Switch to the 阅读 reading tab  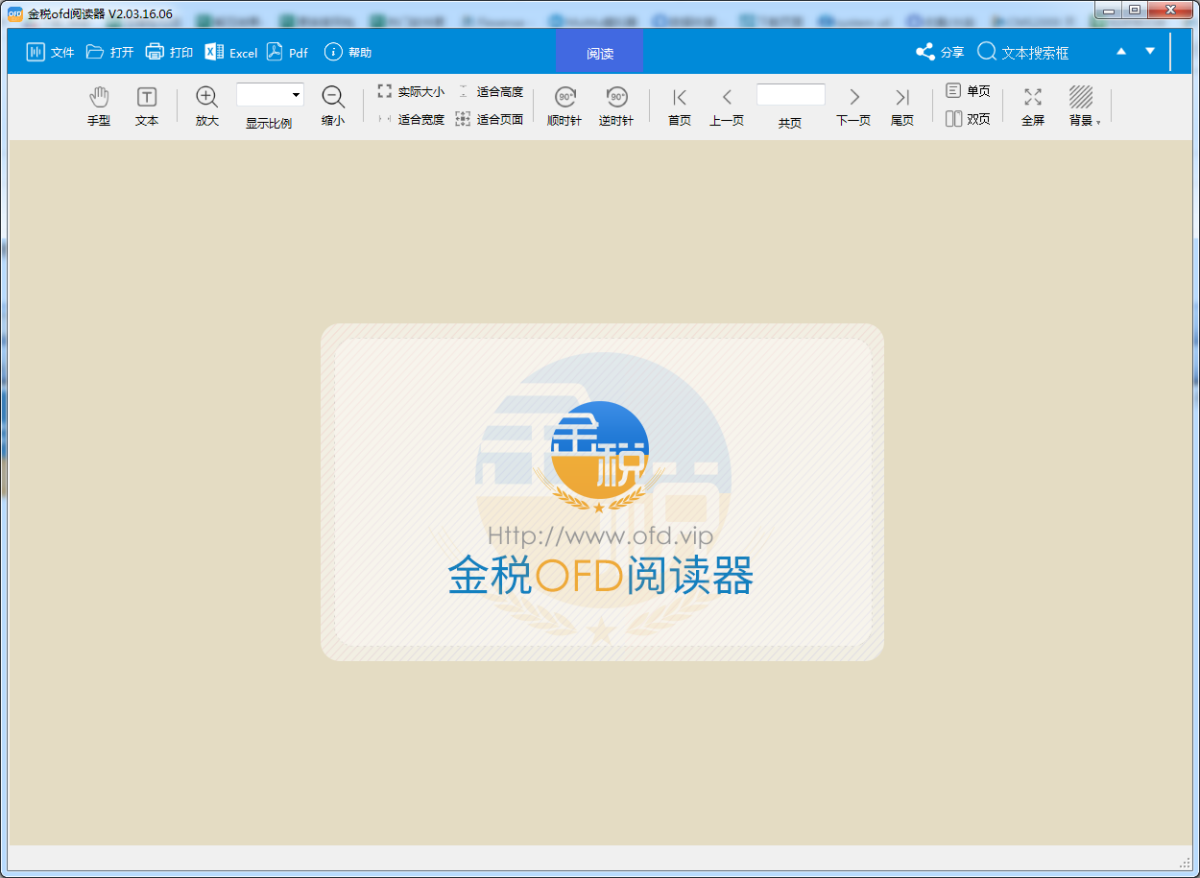600,51
